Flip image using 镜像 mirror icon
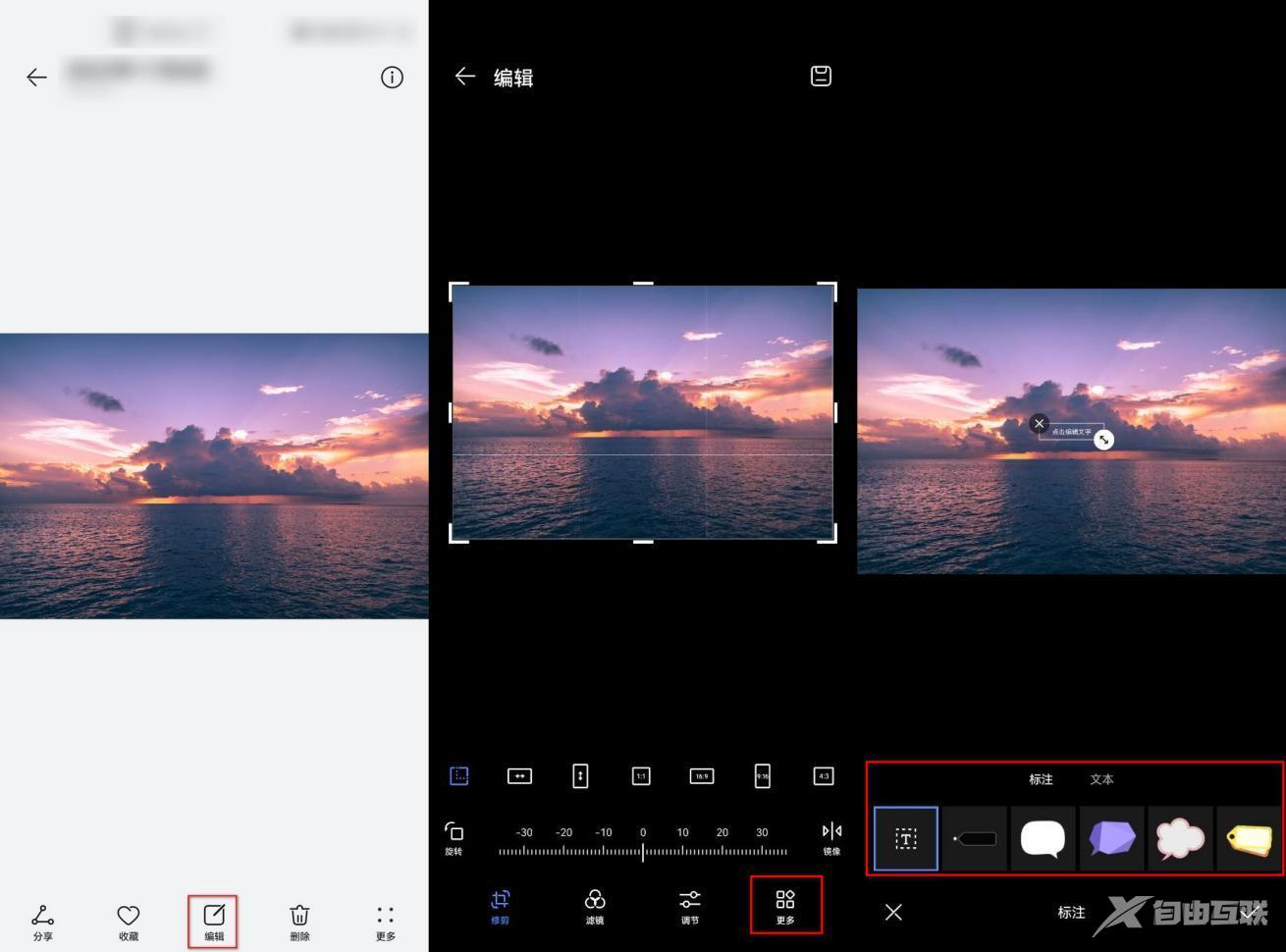Viewport: 1286px width, 952px height. point(831,837)
